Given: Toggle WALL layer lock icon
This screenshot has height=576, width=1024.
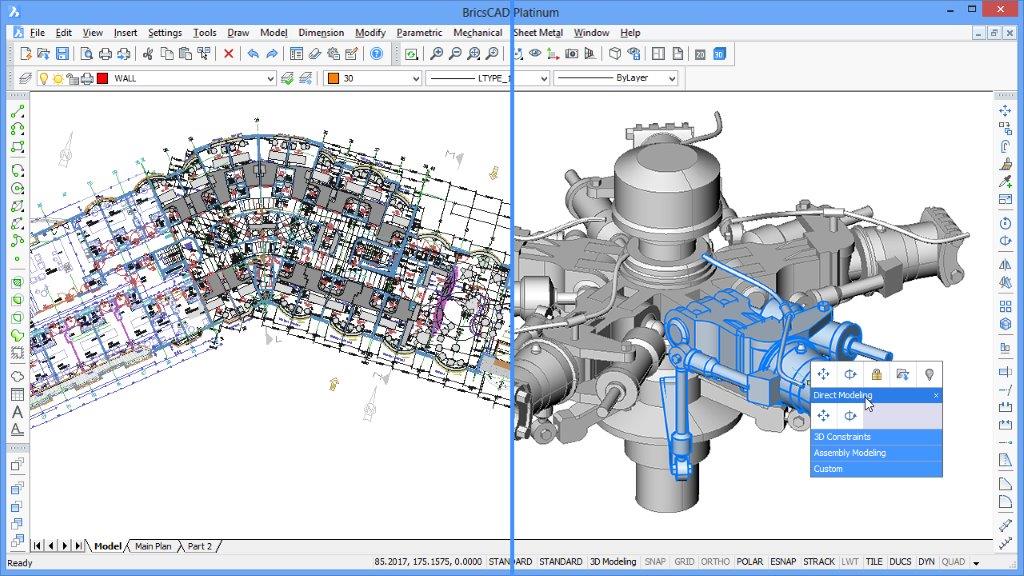Looking at the screenshot, I should pos(72,78).
